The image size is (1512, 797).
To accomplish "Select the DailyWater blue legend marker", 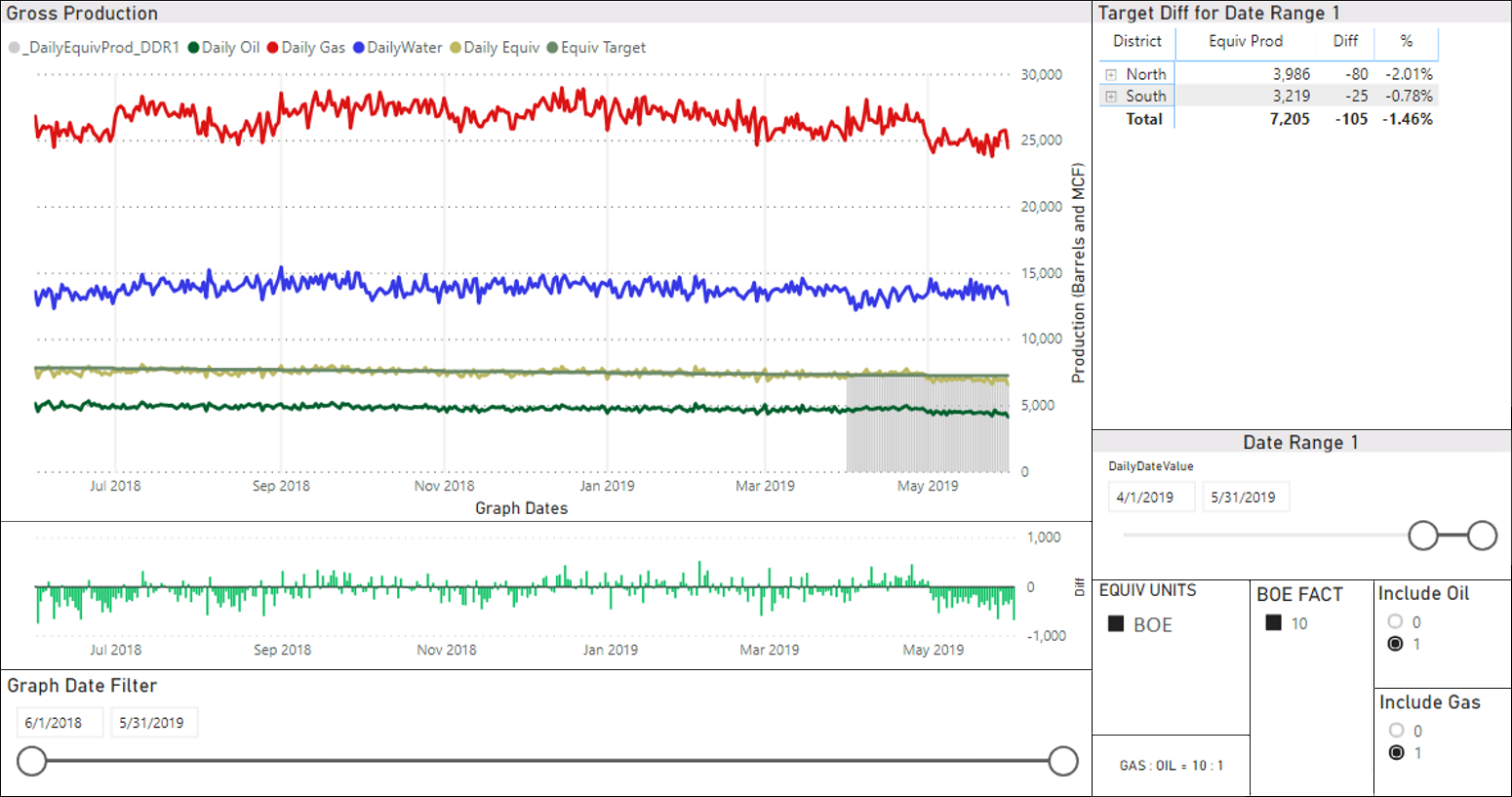I will 359,48.
